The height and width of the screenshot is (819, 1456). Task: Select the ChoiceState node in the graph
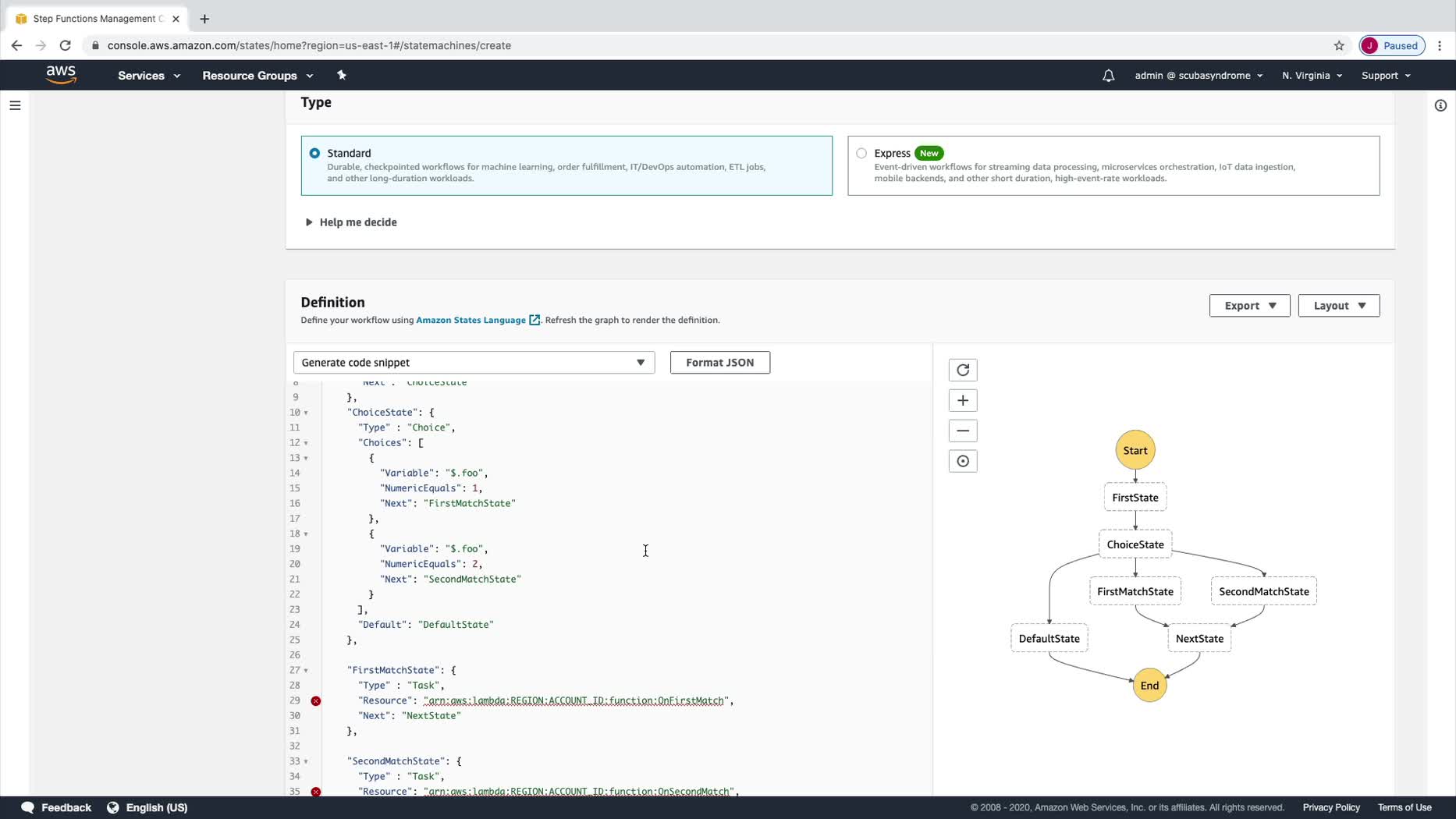pyautogui.click(x=1135, y=544)
